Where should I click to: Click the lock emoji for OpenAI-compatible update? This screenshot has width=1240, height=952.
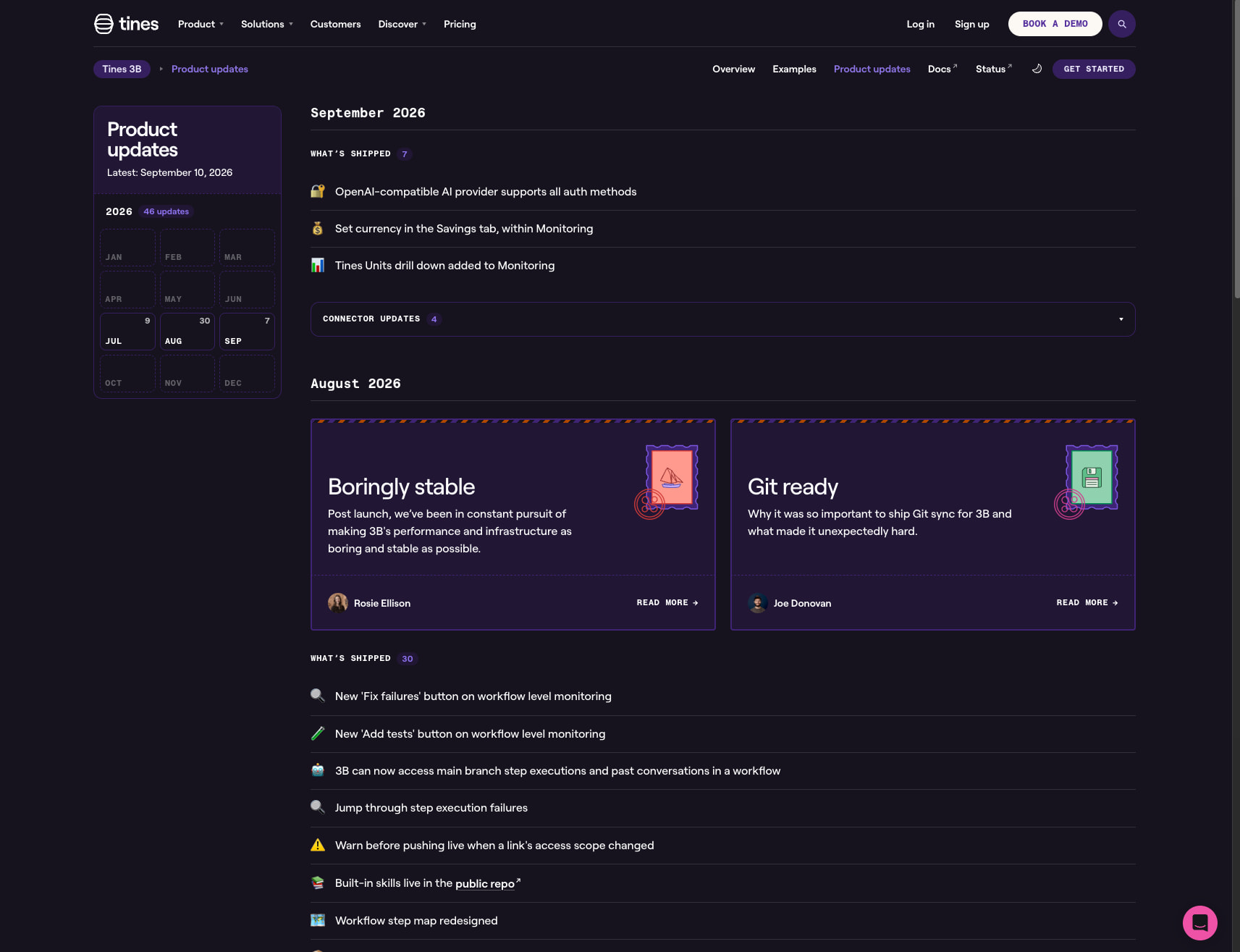pyautogui.click(x=318, y=191)
